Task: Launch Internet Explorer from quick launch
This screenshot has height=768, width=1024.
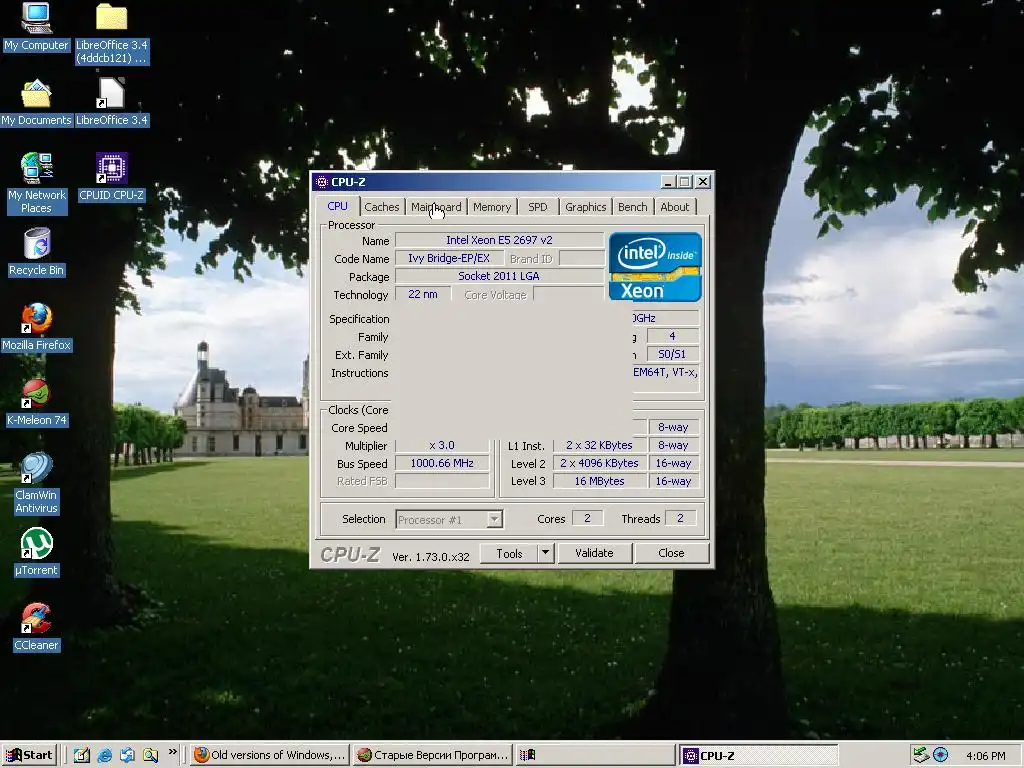Action: coord(104,755)
